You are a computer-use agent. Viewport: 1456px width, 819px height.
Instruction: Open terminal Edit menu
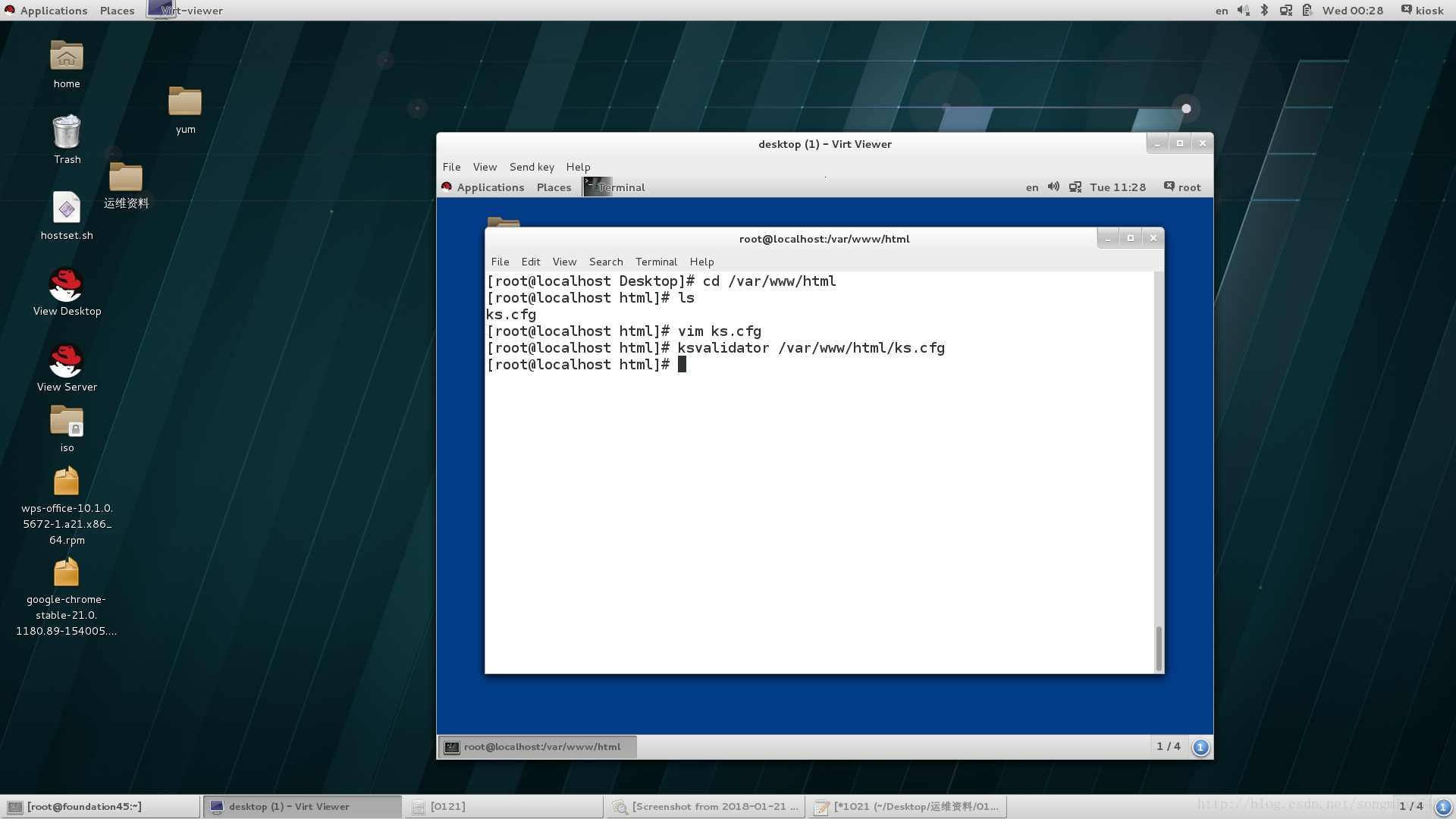[x=531, y=262]
